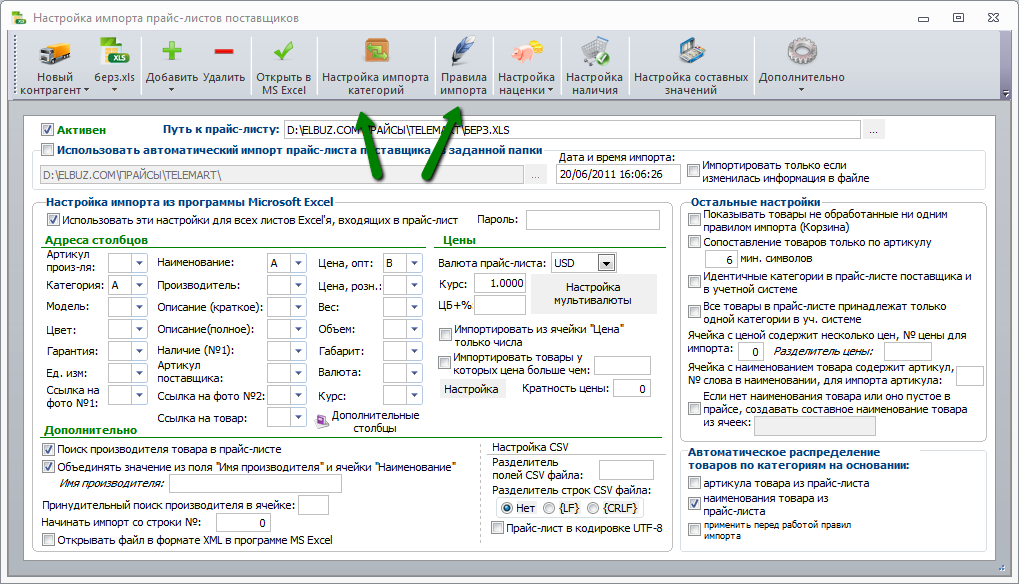Screen dimensions: 1019x584
Task: Click the Настройка button under prices
Action: pos(472,389)
